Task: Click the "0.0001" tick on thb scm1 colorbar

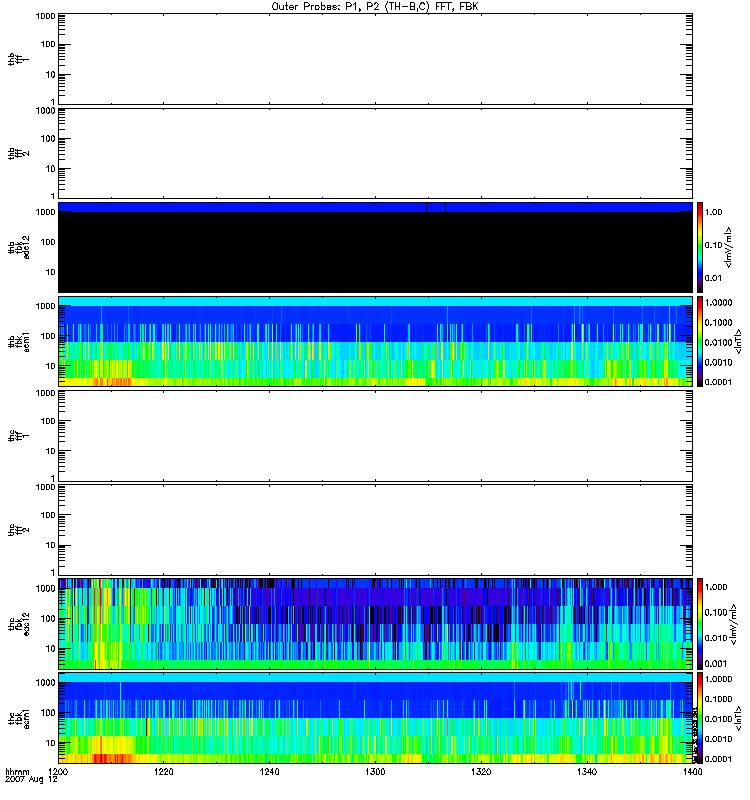Action: coord(718,382)
